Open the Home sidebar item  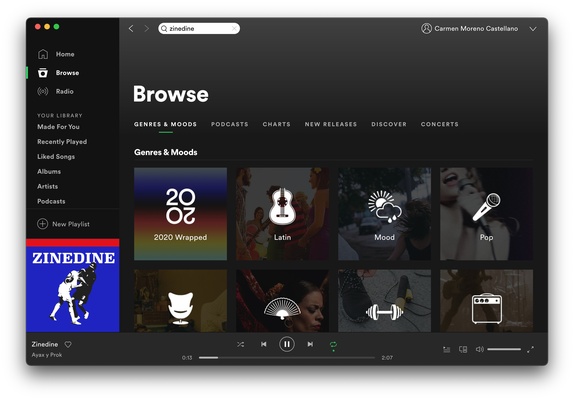(56, 54)
